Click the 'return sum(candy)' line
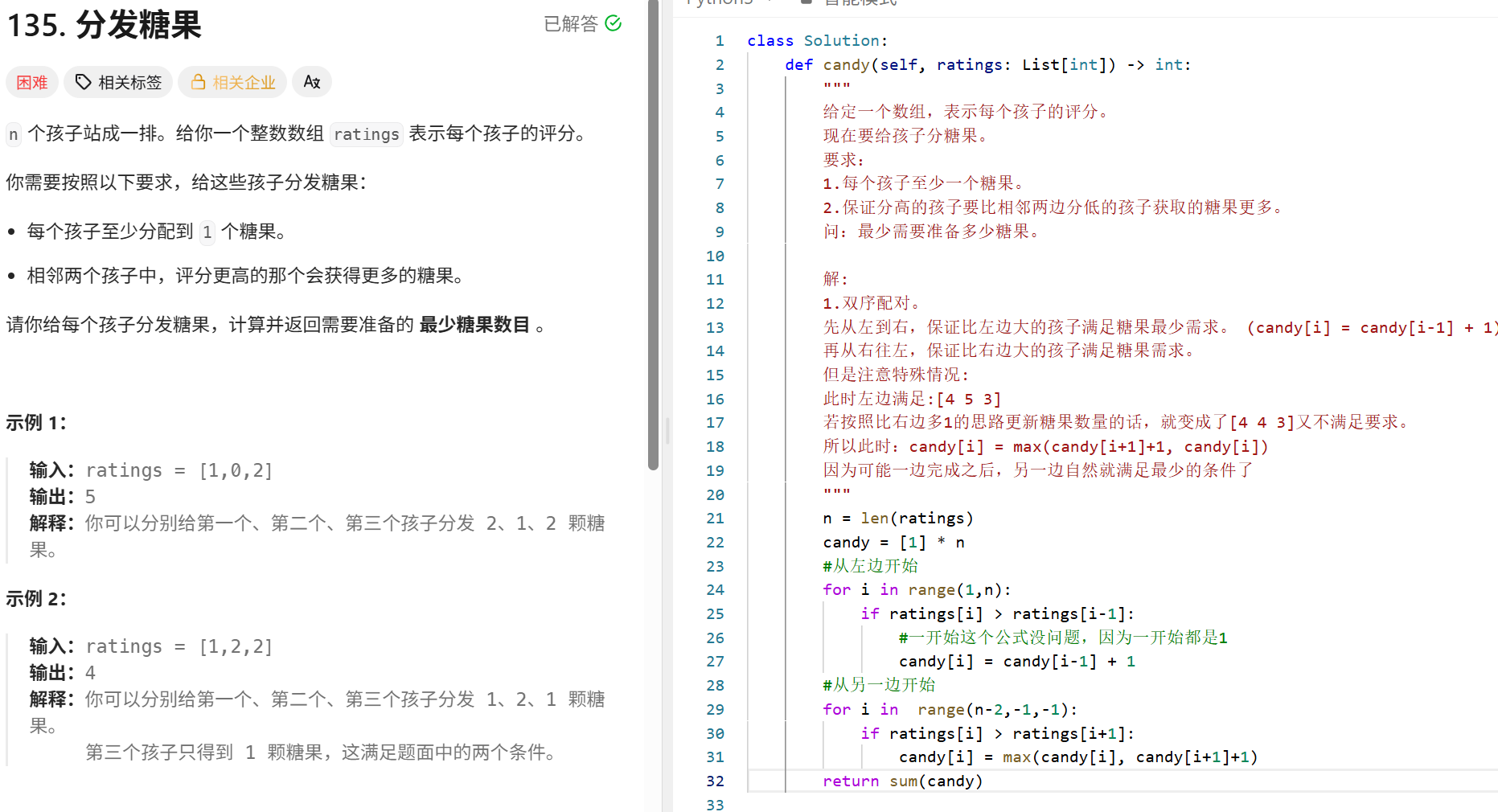The height and width of the screenshot is (812, 1498). click(x=902, y=781)
